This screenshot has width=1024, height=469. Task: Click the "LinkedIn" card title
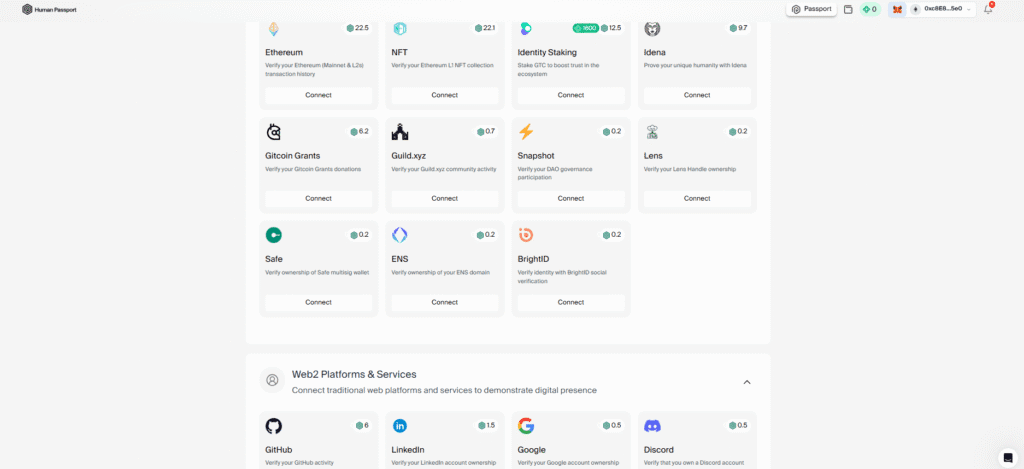[x=408, y=450]
